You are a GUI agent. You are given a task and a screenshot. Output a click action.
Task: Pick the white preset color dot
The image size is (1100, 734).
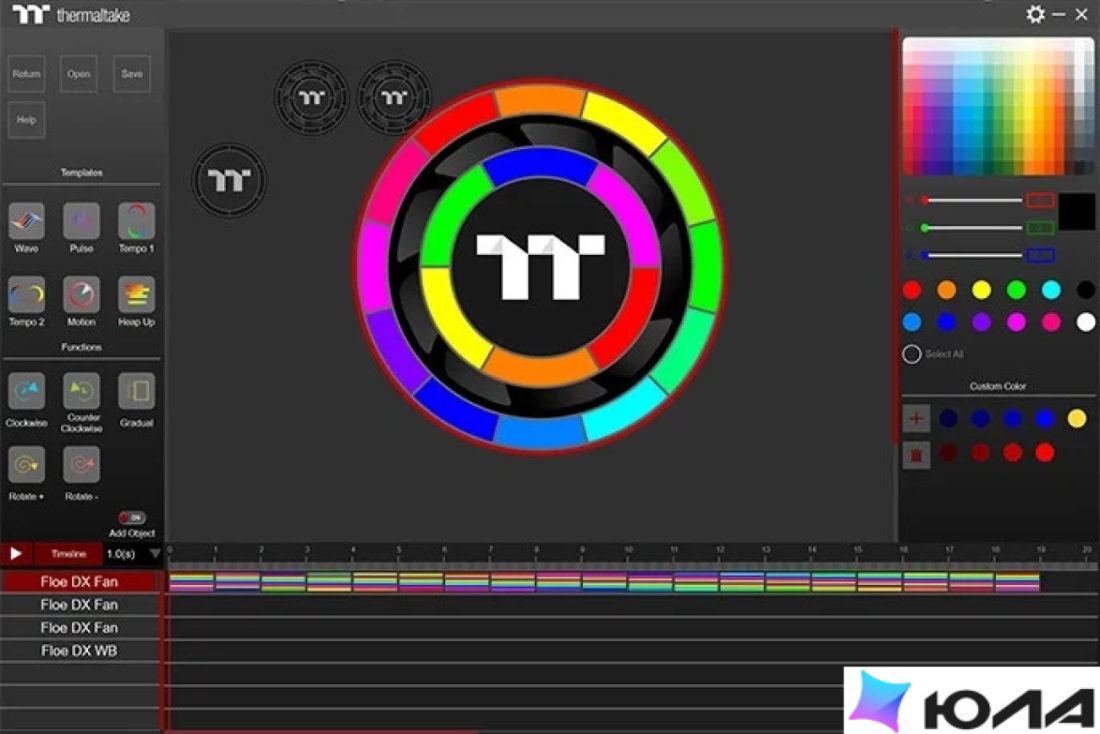pyautogui.click(x=1085, y=322)
